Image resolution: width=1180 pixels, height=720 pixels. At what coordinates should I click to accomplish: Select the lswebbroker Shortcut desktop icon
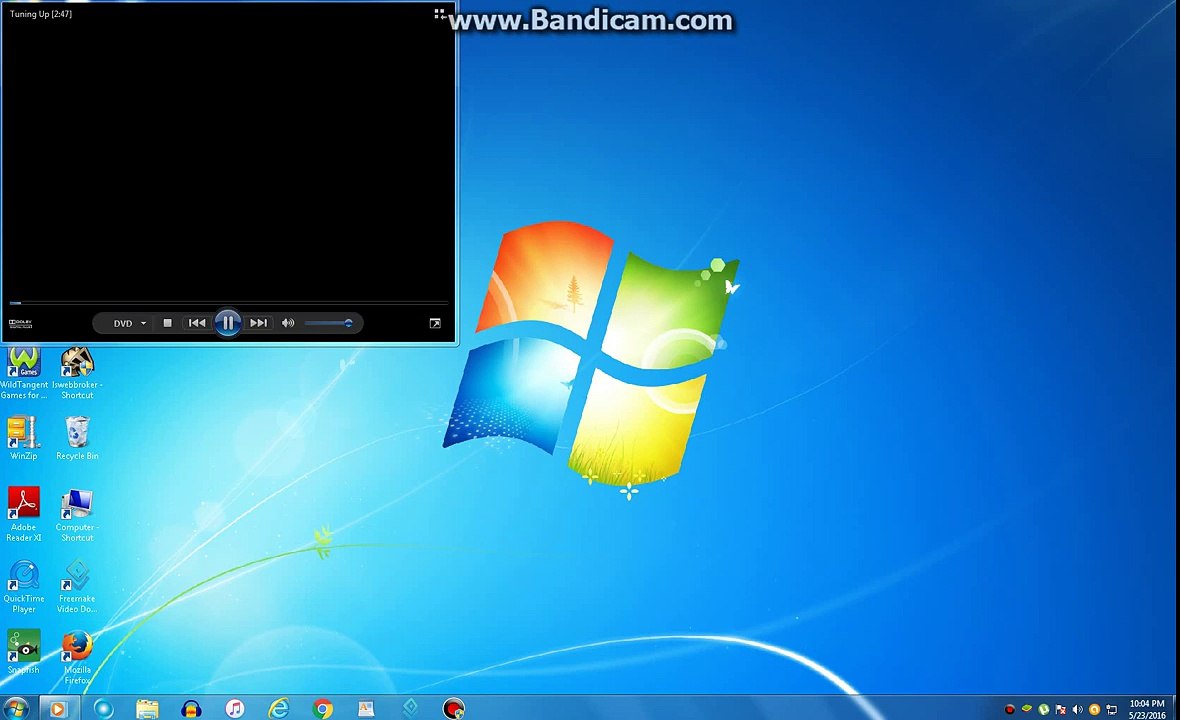pos(77,373)
